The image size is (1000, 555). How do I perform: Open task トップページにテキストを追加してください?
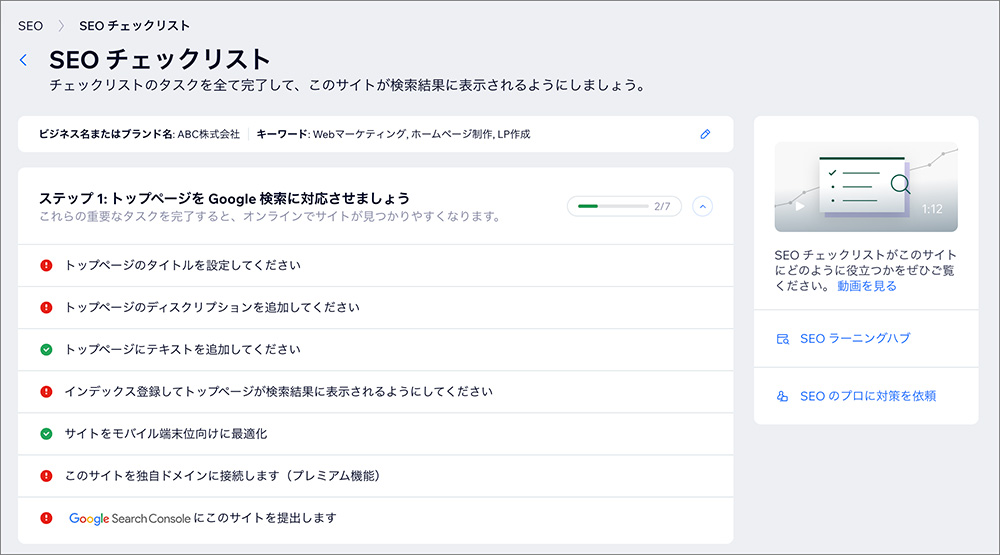376,350
